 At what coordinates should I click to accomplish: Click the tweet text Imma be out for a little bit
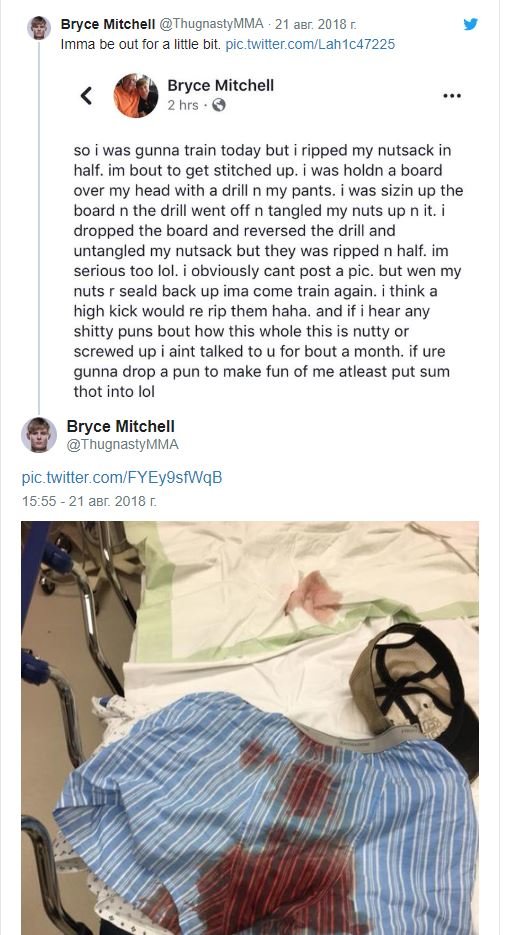[141, 44]
